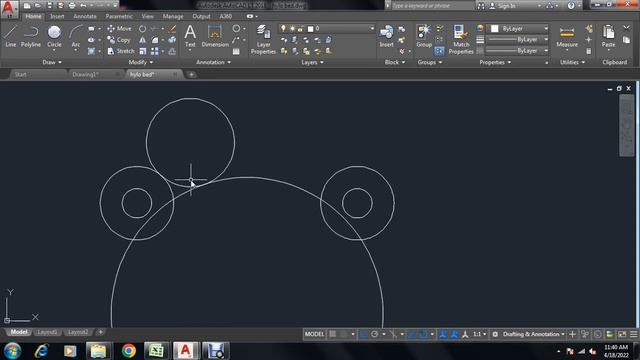Expand the Annotation panel
The image size is (640, 360).
coord(213,62)
